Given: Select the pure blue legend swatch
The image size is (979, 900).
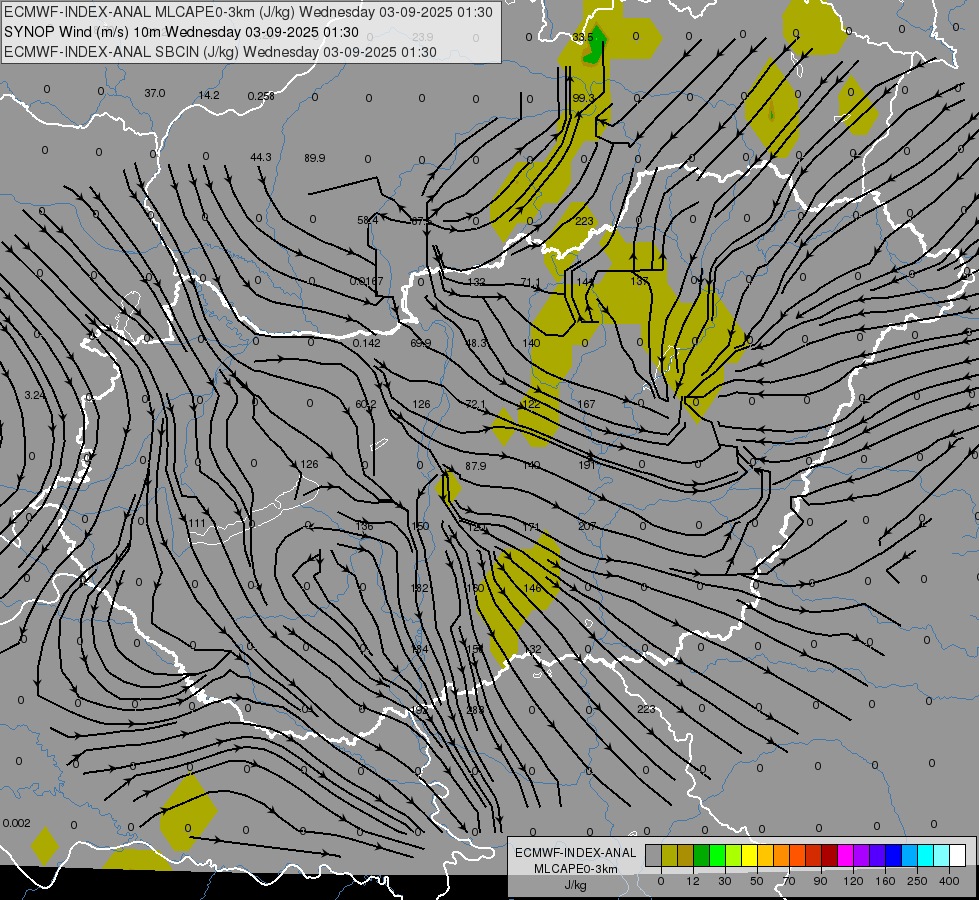Looking at the screenshot, I should (893, 855).
